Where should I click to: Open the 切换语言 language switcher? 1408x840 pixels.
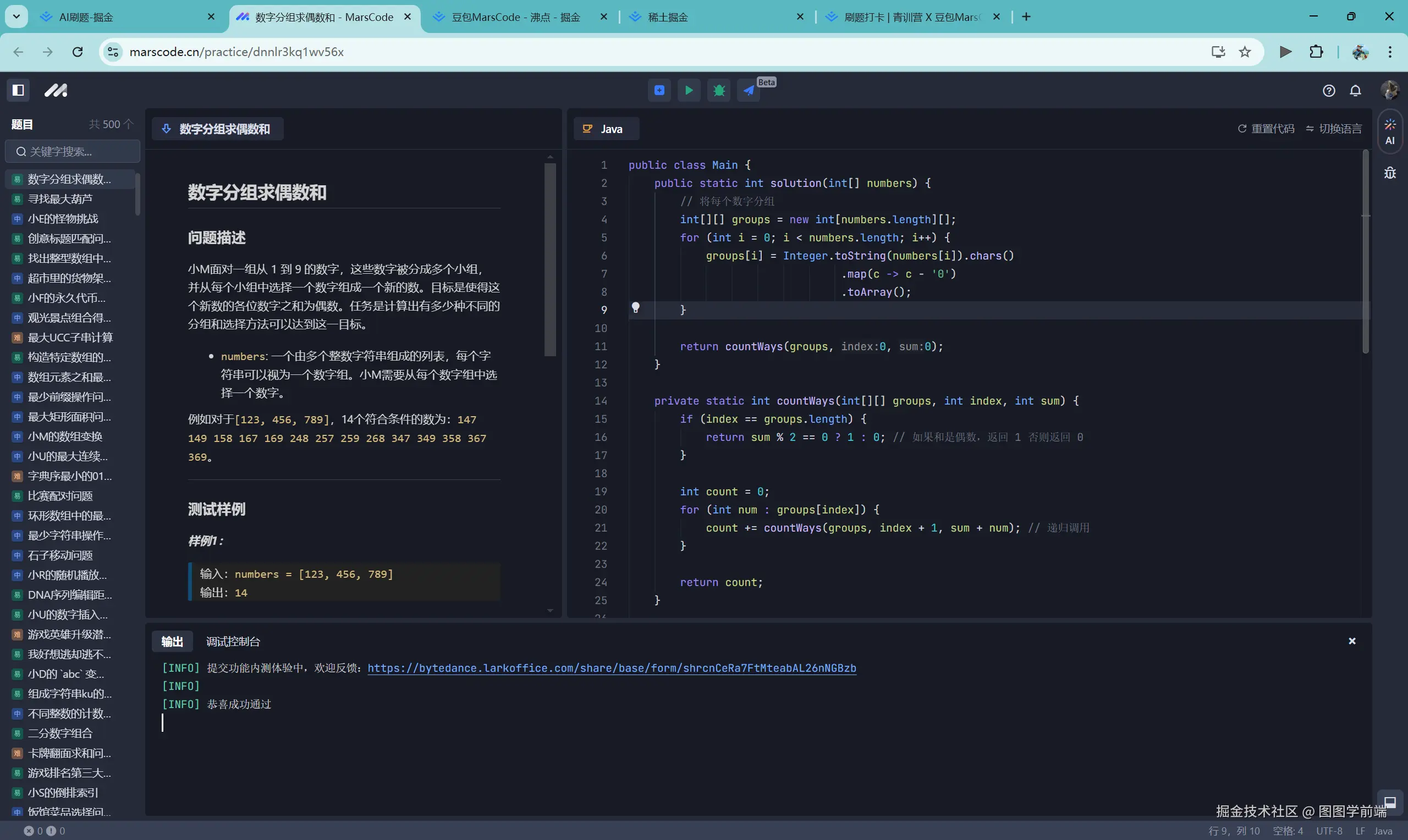point(1334,129)
